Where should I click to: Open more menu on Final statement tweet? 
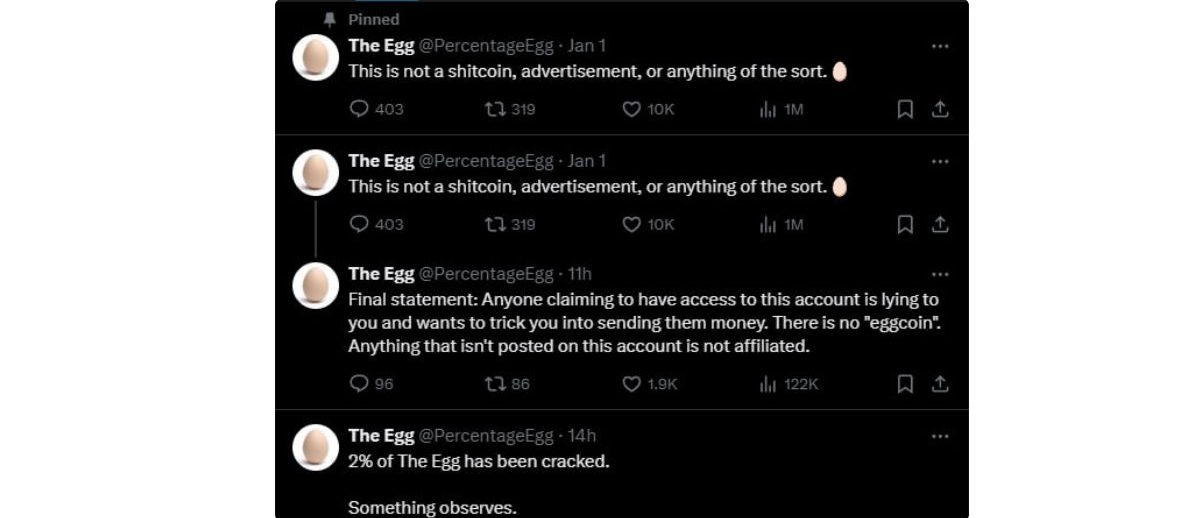[x=940, y=274]
